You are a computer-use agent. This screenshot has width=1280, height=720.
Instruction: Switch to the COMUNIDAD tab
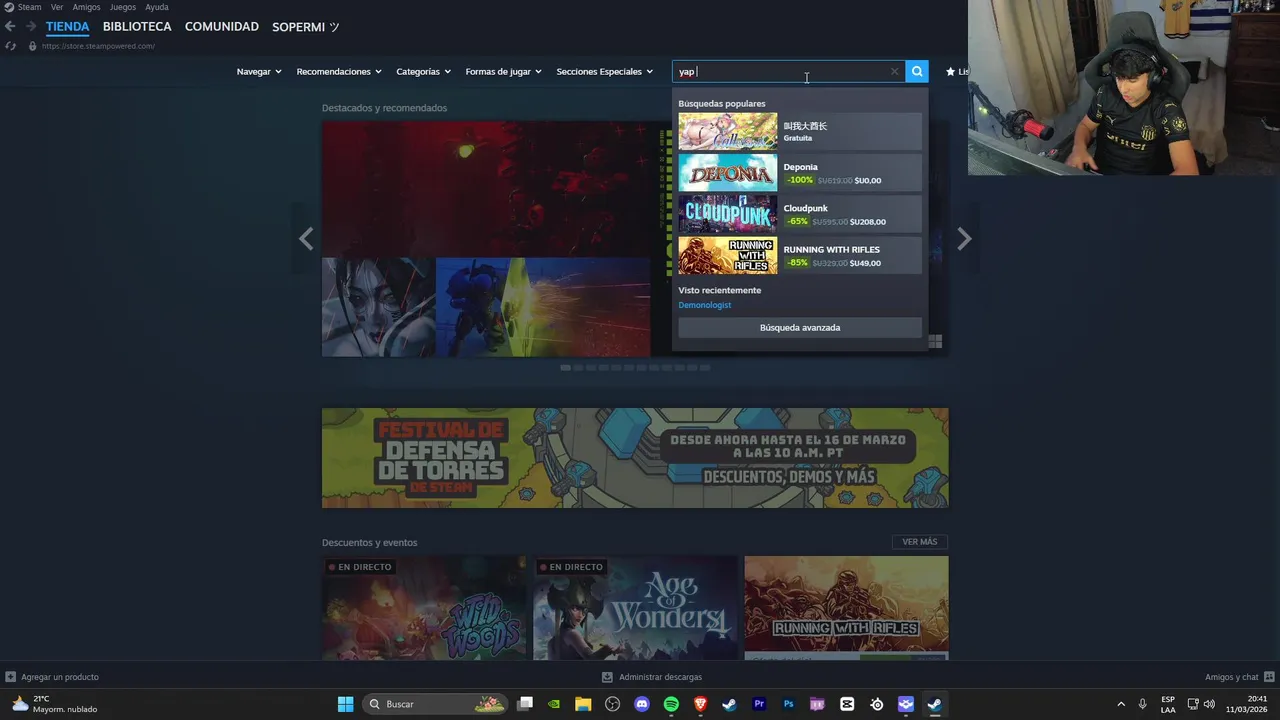(222, 27)
